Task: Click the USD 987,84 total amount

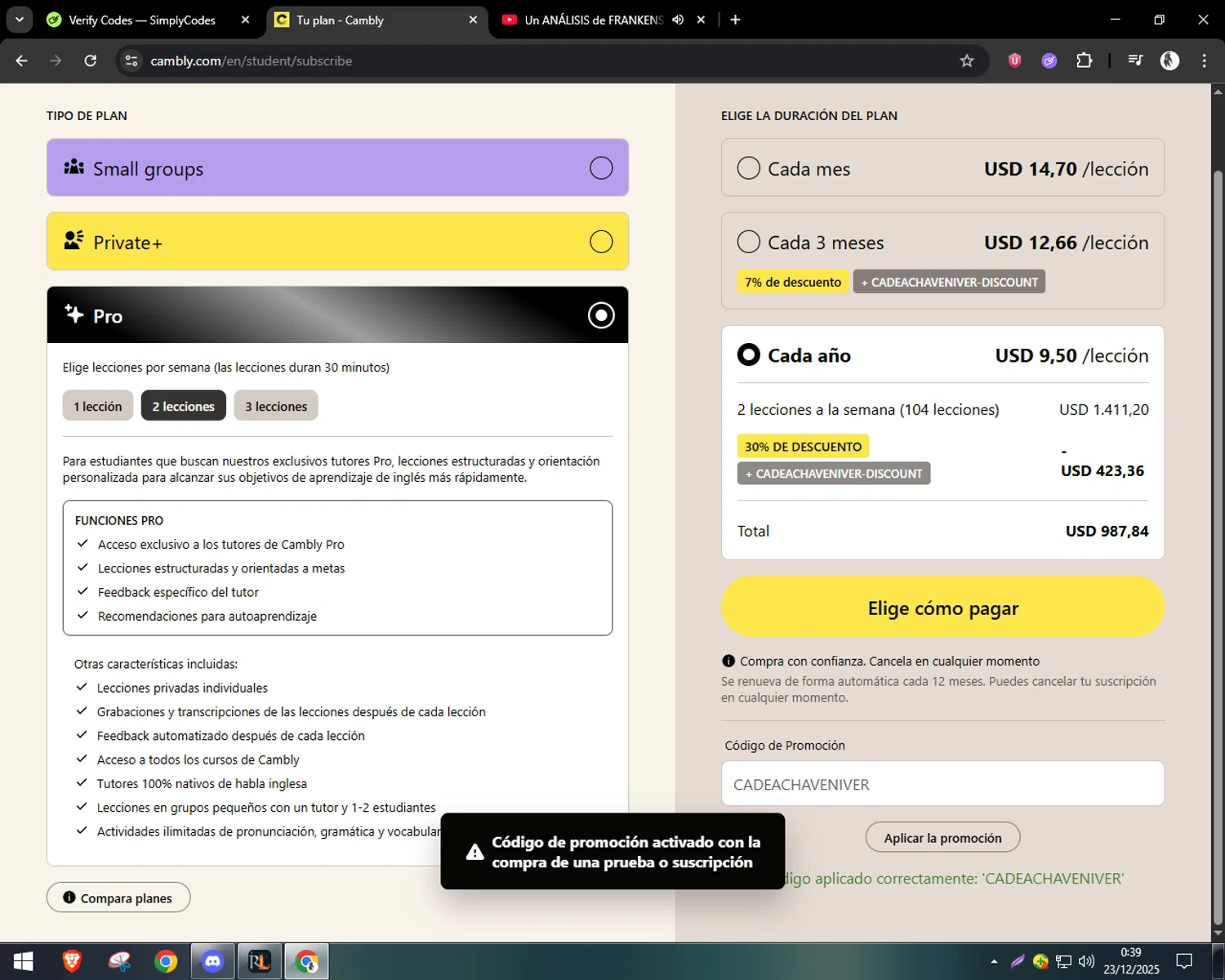Action: click(x=1107, y=531)
